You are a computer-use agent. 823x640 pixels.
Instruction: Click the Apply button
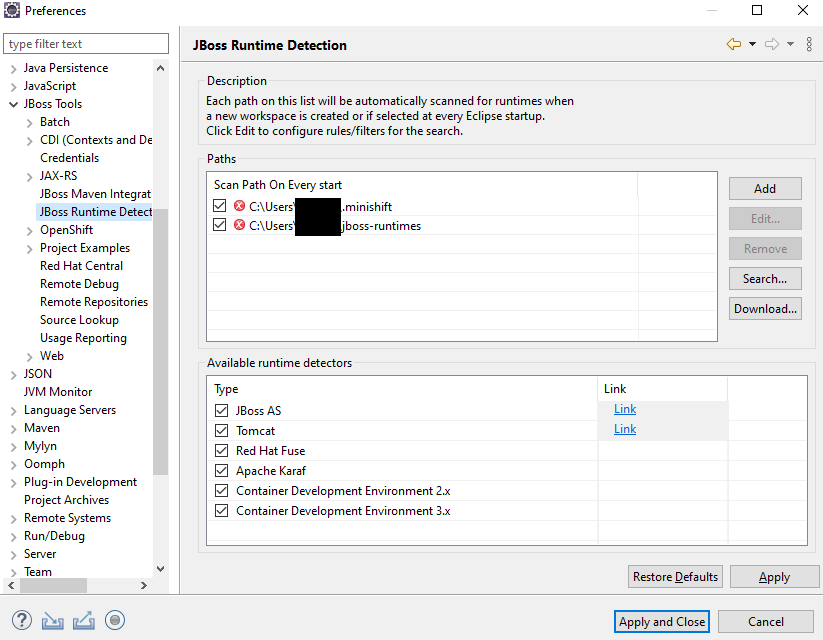click(774, 576)
